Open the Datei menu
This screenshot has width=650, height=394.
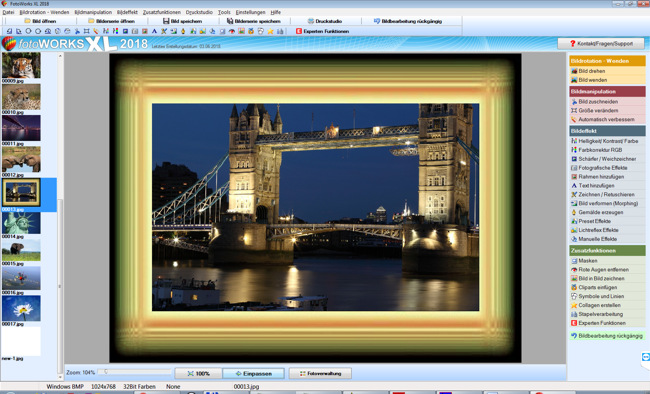8,12
